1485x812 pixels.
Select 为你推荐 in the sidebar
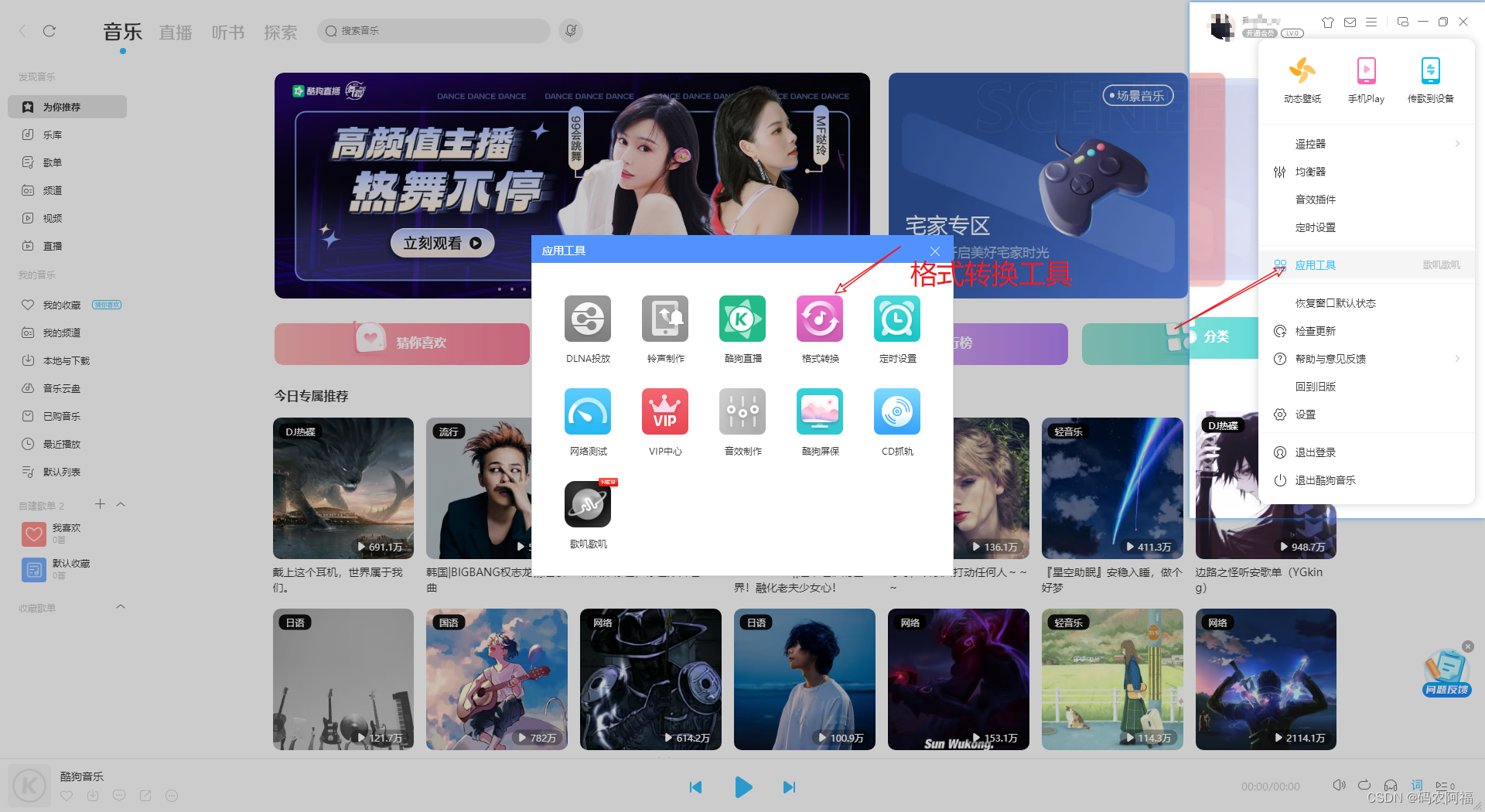(x=67, y=107)
